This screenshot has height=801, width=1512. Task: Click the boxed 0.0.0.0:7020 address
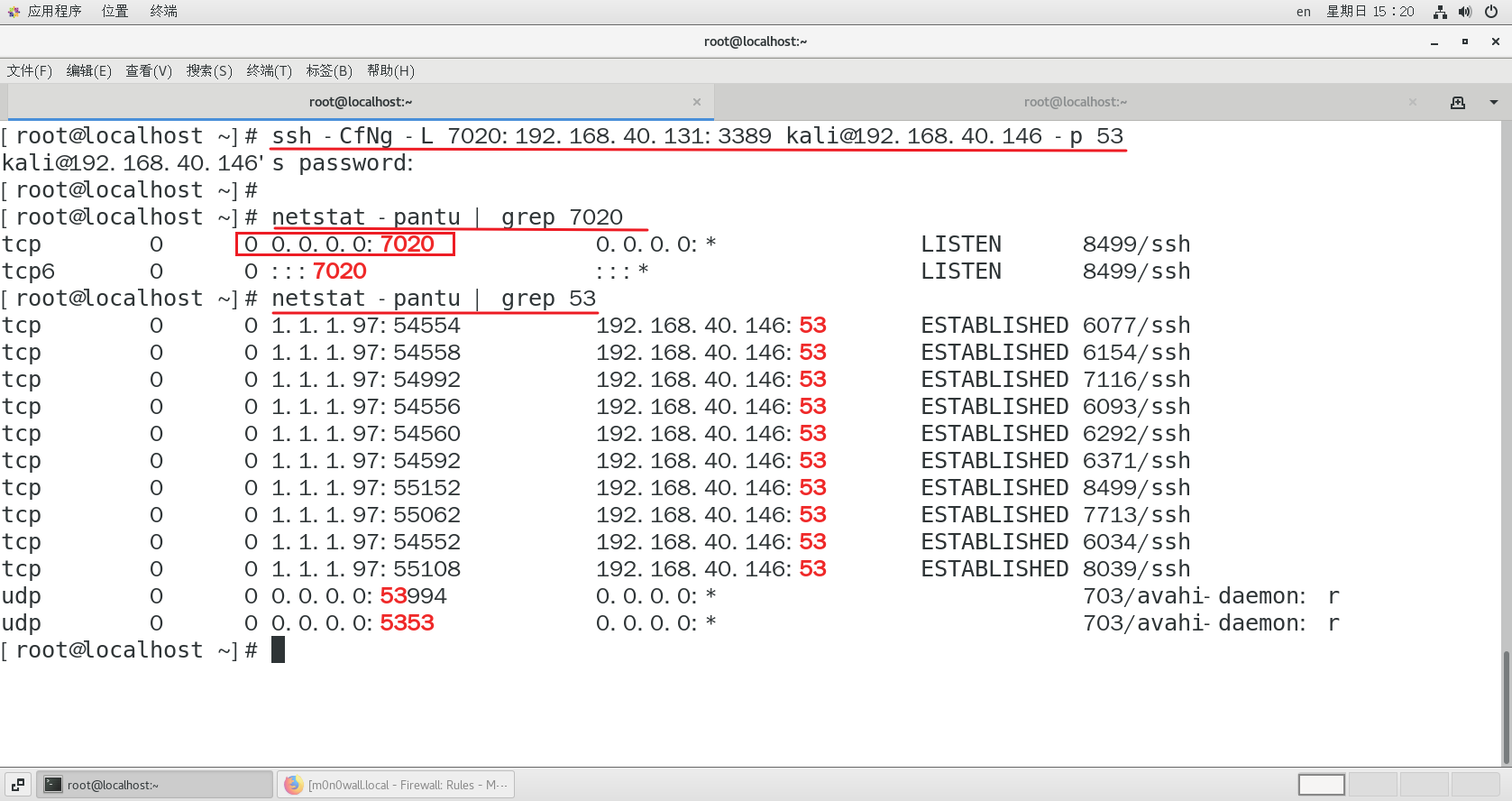click(x=344, y=244)
